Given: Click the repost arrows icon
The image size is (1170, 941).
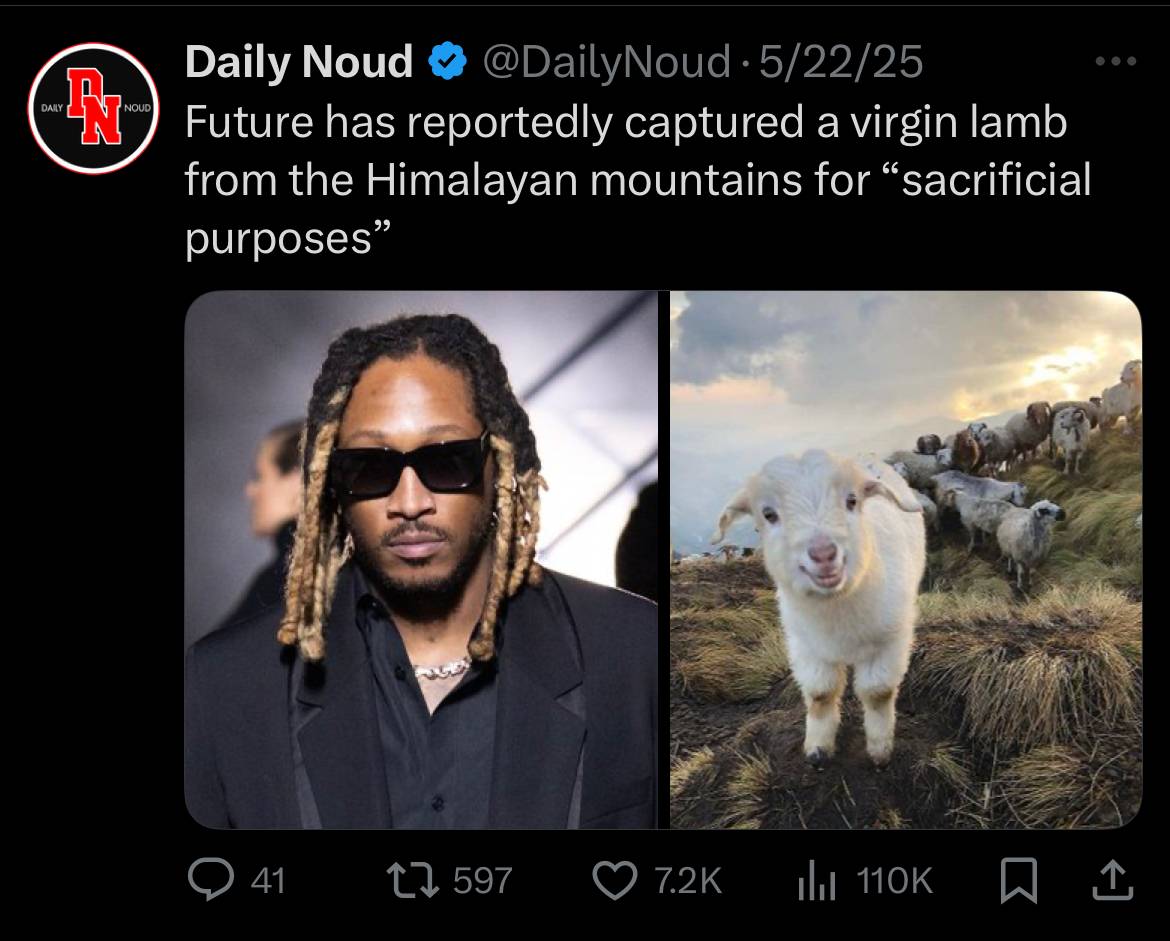Looking at the screenshot, I should point(412,880).
